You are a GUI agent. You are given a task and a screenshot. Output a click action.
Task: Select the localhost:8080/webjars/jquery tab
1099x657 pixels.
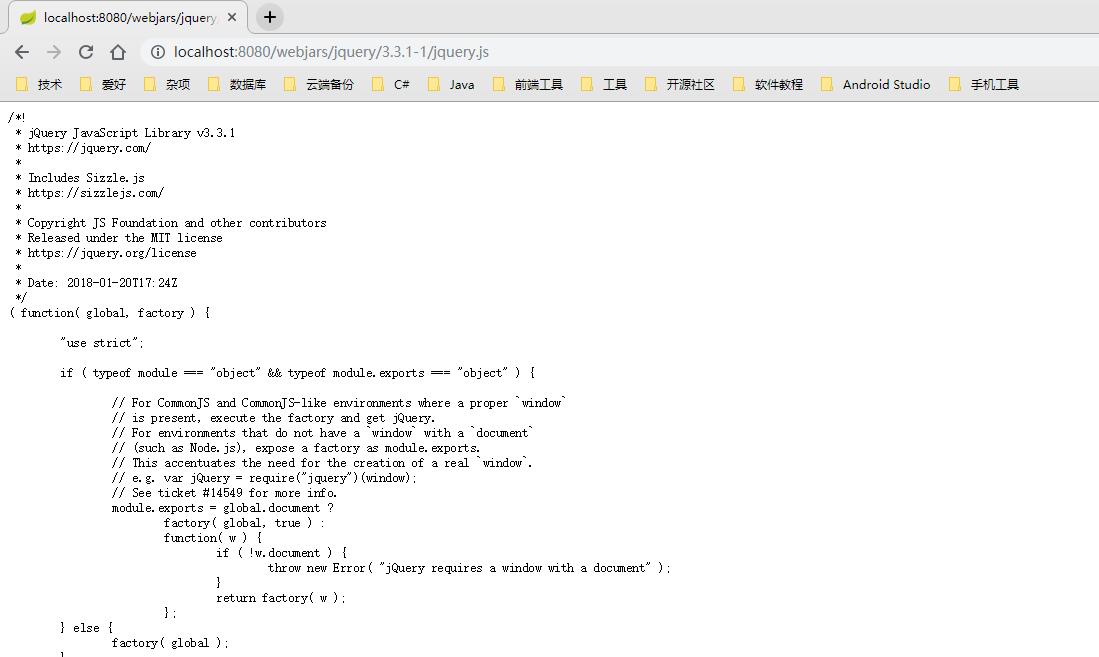[x=128, y=18]
